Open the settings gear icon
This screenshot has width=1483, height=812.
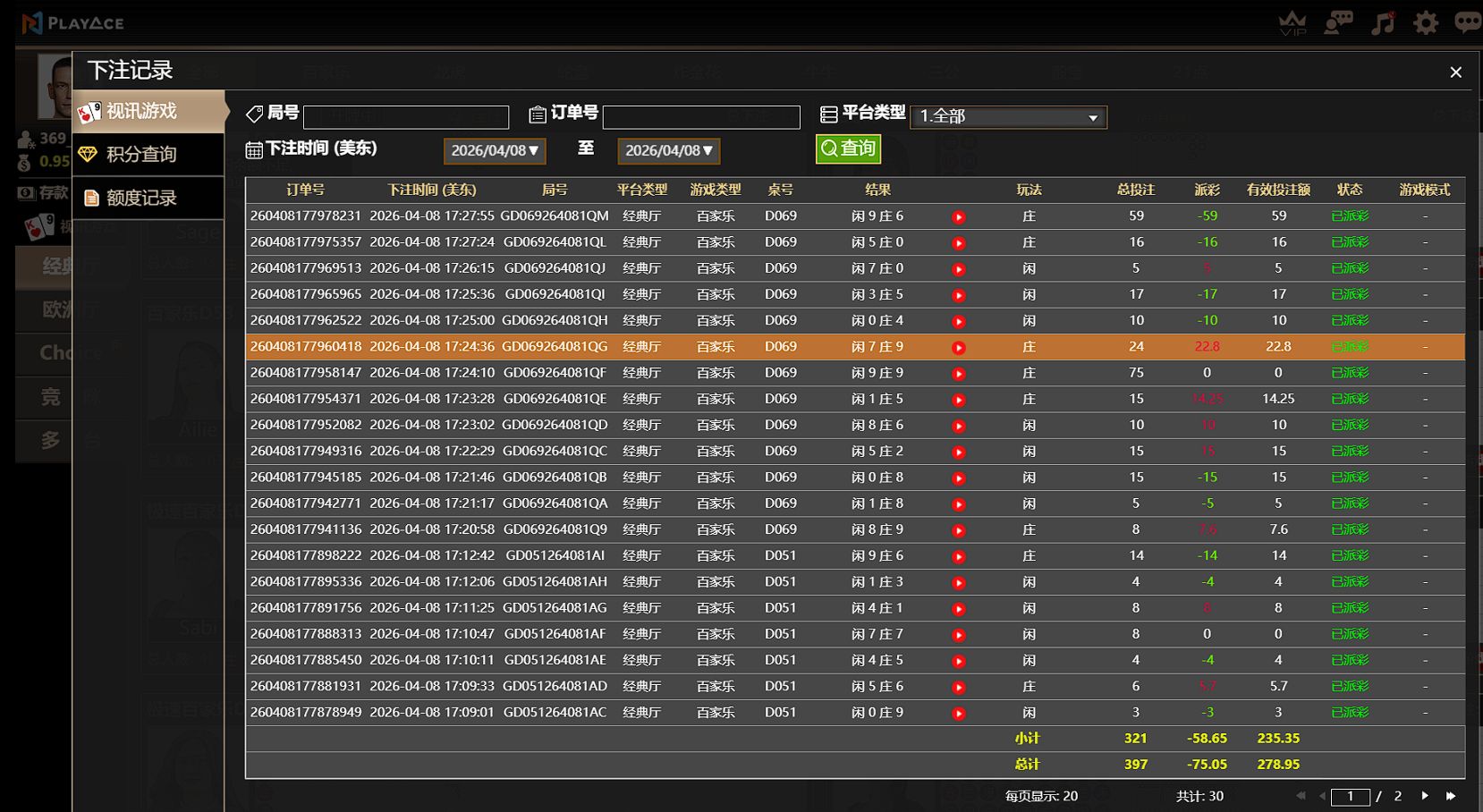click(x=1426, y=22)
